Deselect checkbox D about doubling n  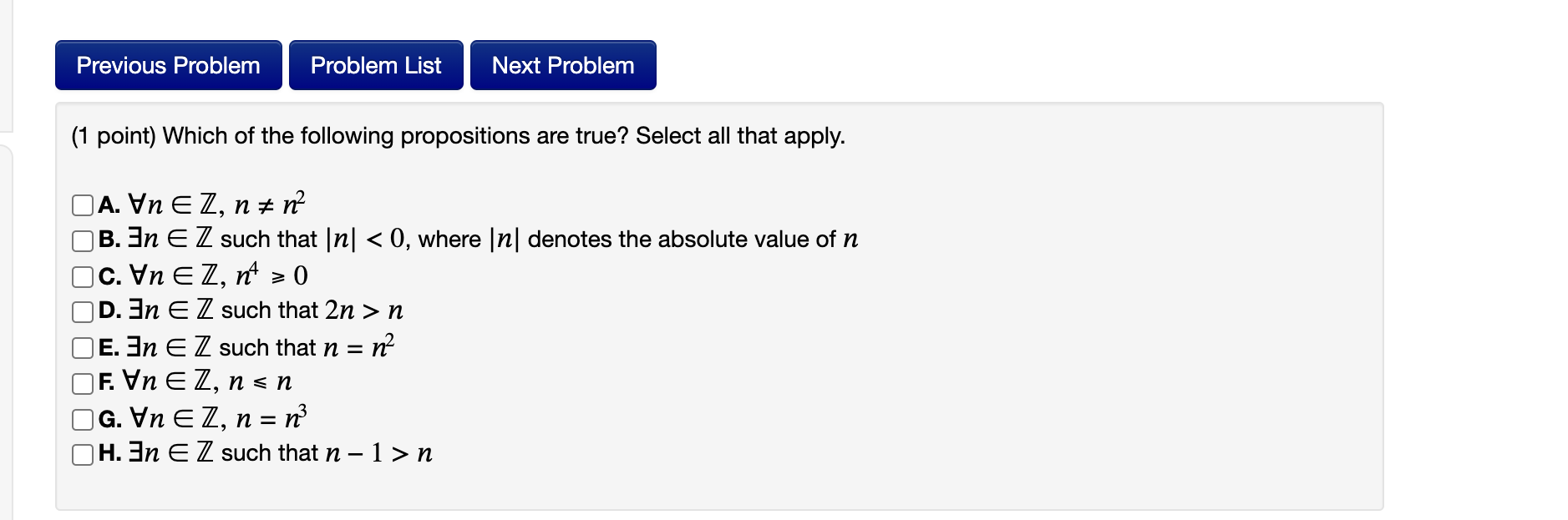[83, 311]
